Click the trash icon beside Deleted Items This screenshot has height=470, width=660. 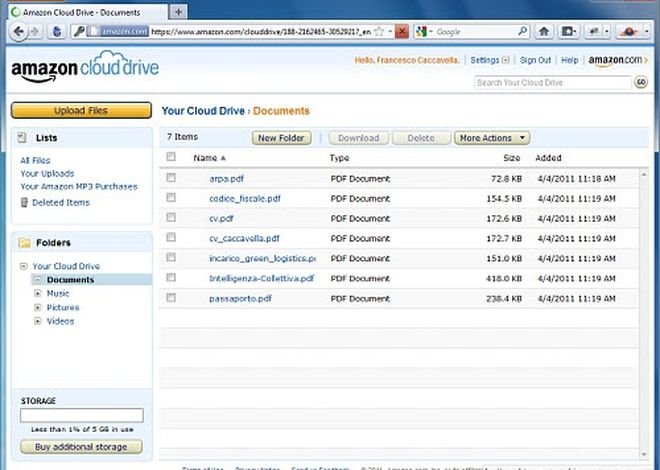[24, 202]
